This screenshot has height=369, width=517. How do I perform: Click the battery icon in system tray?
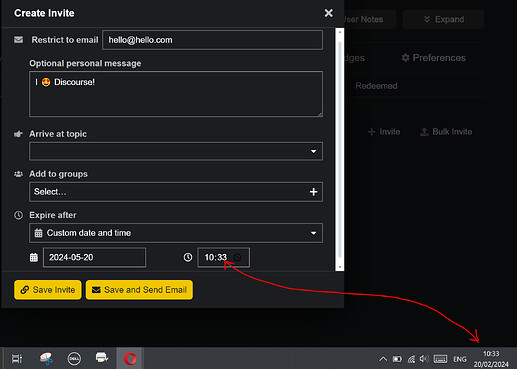click(397, 359)
